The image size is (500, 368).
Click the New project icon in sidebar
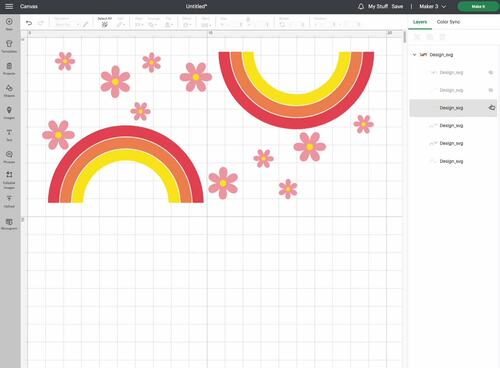click(x=9, y=22)
